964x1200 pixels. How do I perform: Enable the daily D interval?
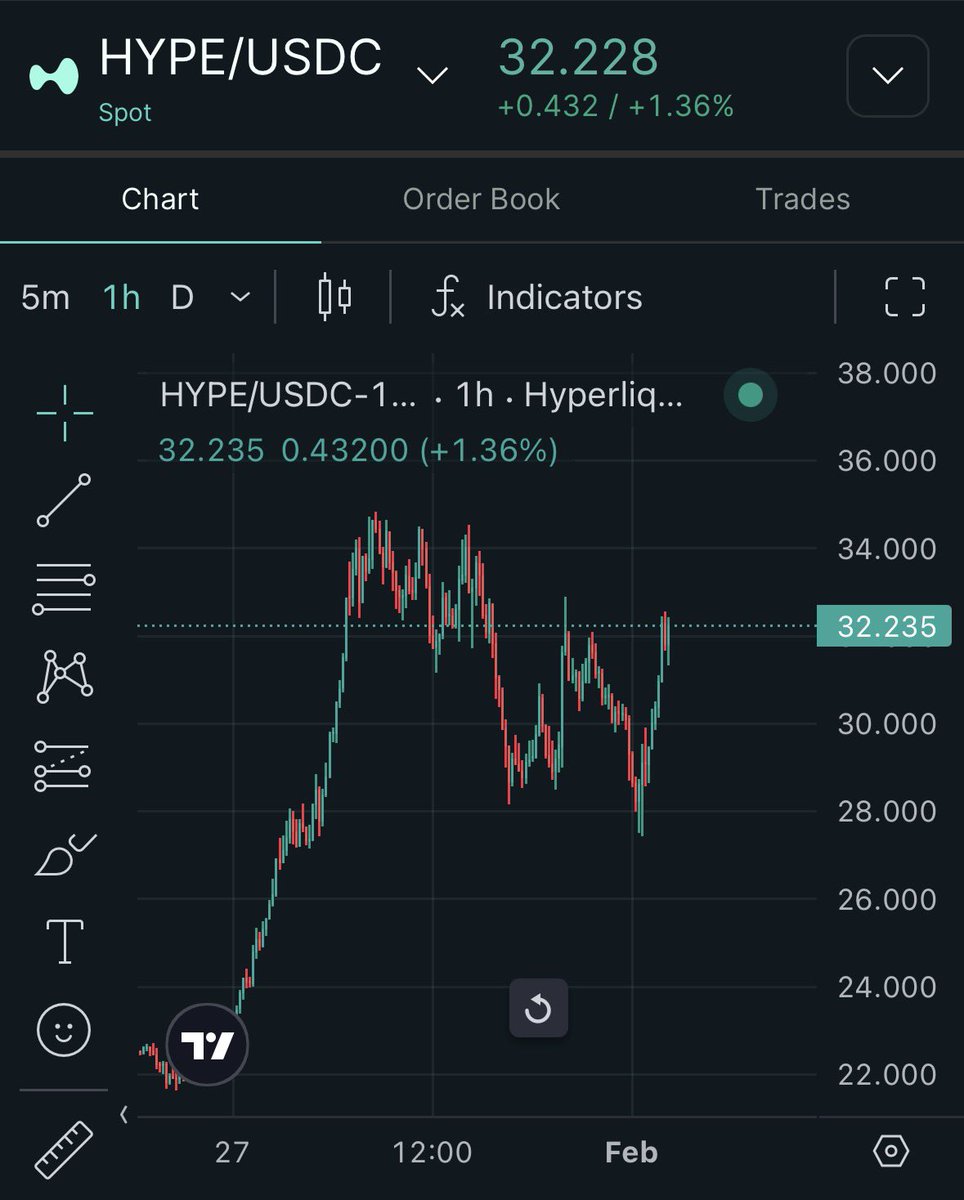[x=182, y=296]
